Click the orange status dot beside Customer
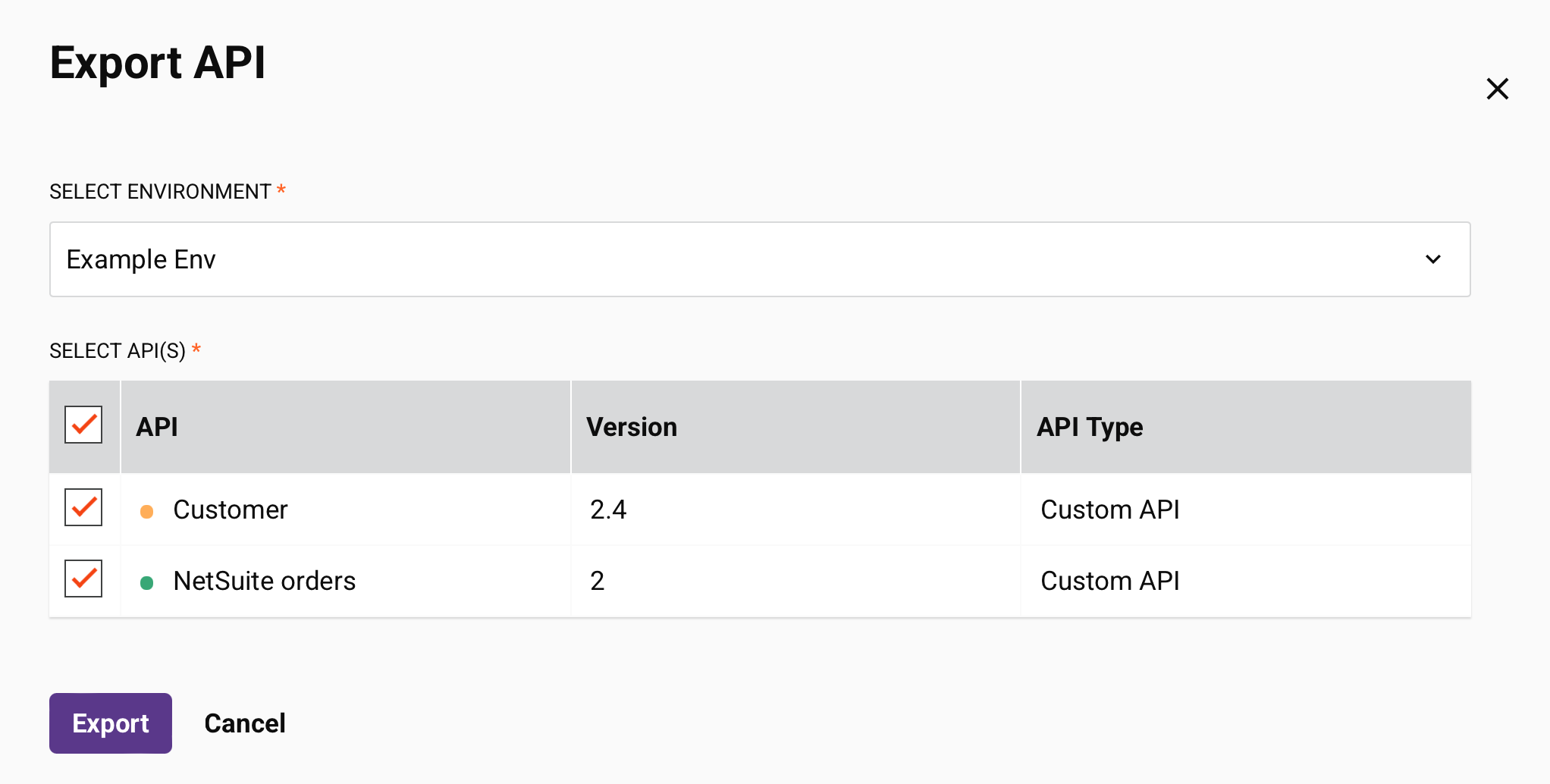Screen dimensions: 1550x784 pyautogui.click(x=148, y=511)
